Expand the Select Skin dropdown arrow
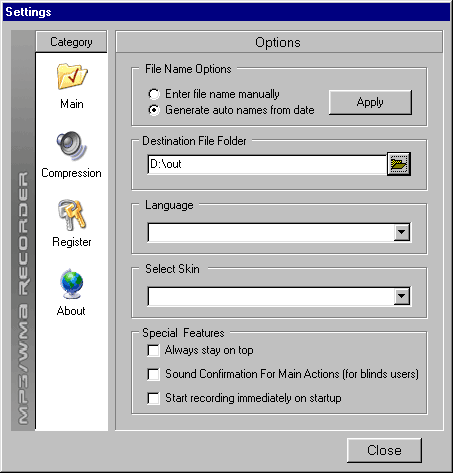This screenshot has height=473, width=453. click(x=402, y=296)
